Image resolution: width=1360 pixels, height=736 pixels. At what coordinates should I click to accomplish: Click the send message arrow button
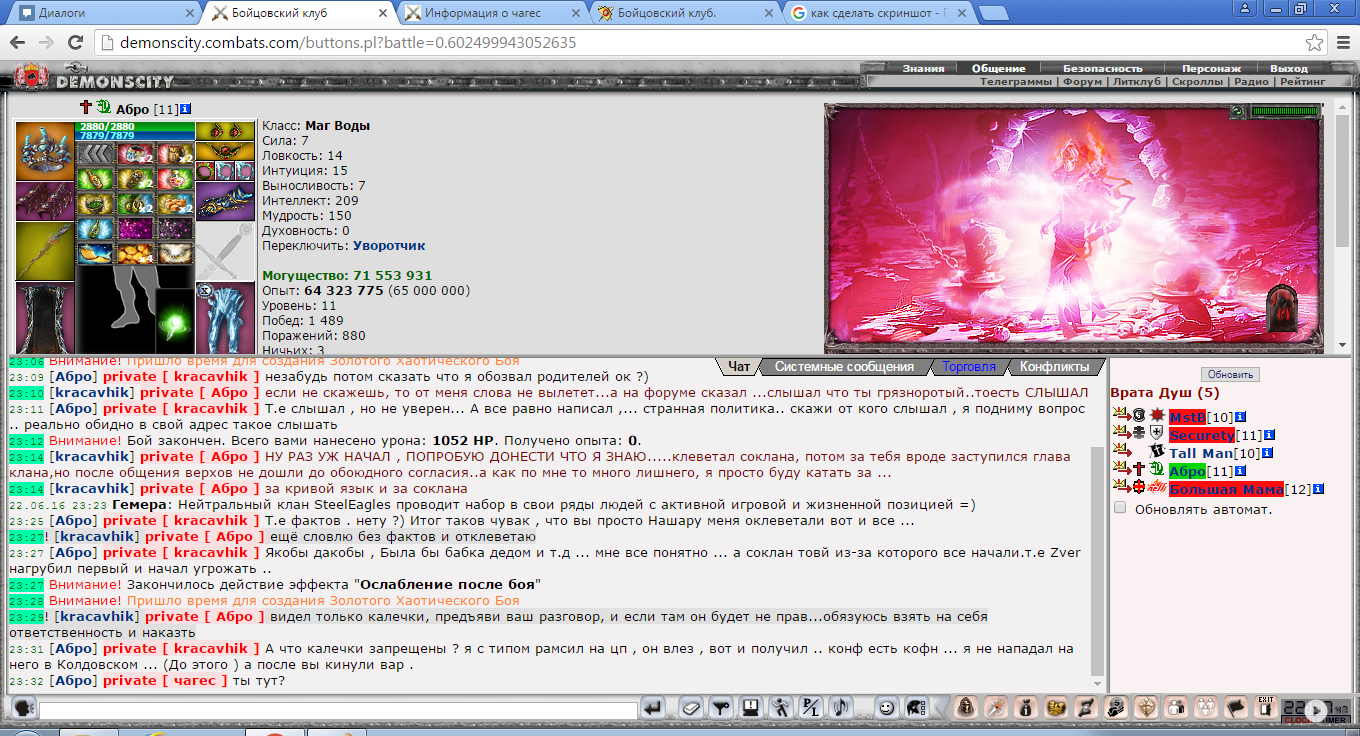pos(653,708)
